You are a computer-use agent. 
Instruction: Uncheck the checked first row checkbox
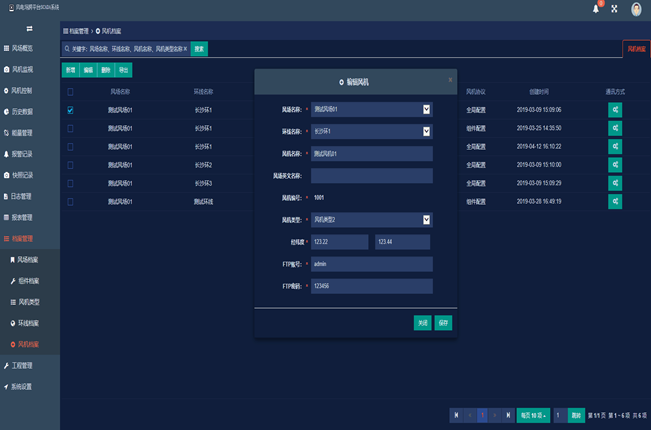coord(70,110)
